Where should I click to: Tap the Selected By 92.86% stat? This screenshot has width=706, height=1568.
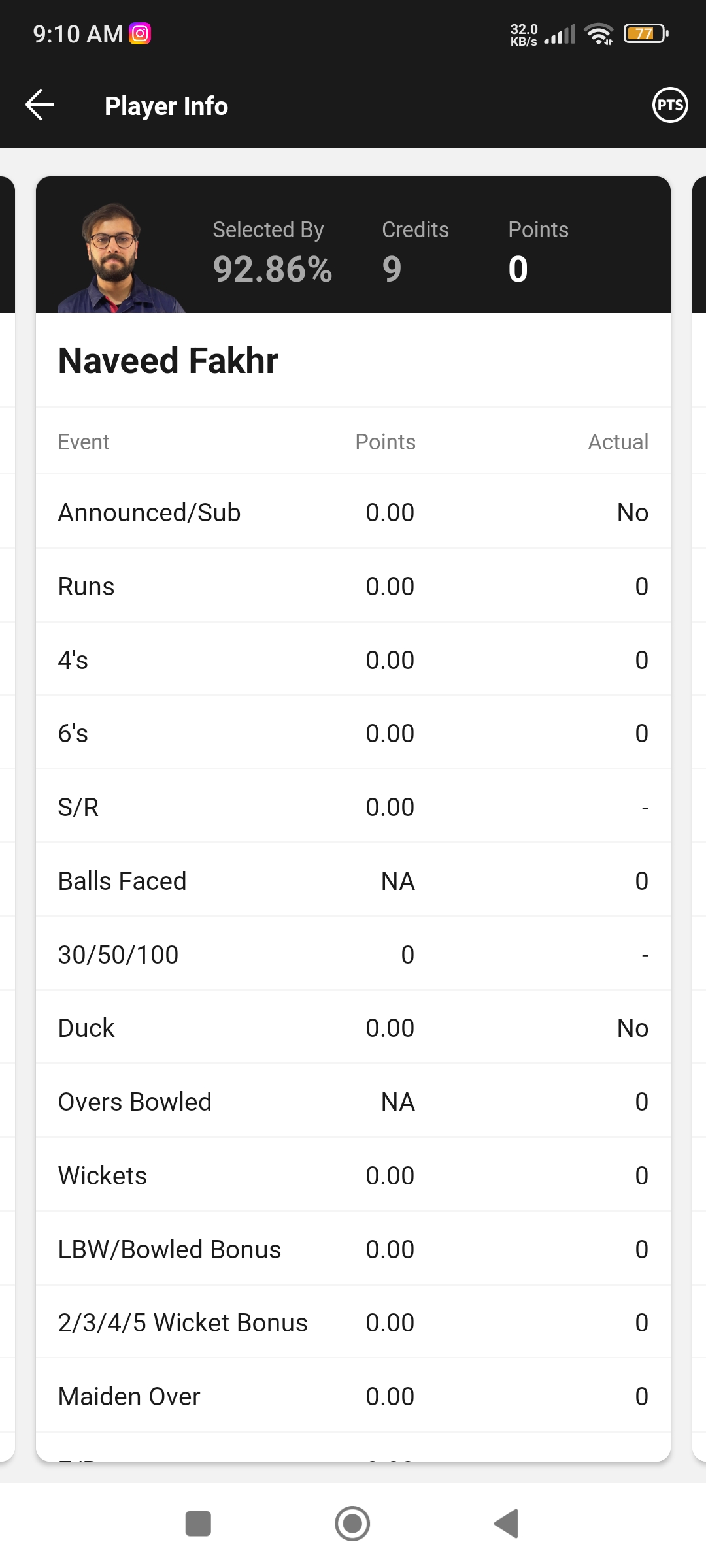272,253
